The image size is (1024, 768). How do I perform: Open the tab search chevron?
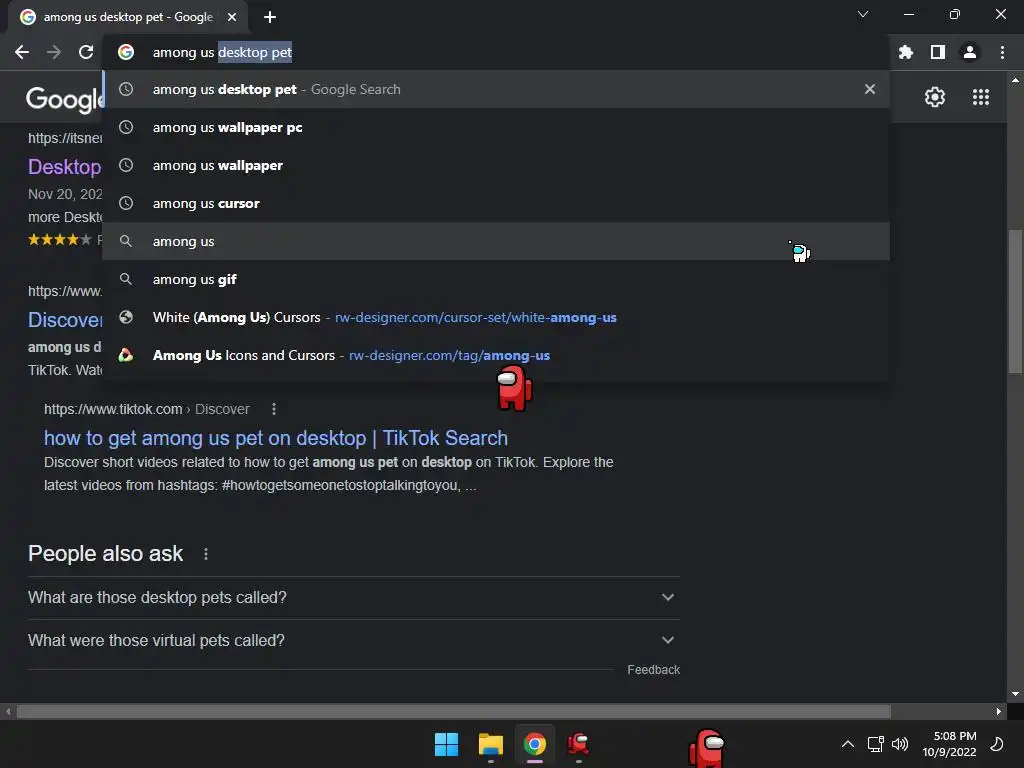(x=863, y=14)
